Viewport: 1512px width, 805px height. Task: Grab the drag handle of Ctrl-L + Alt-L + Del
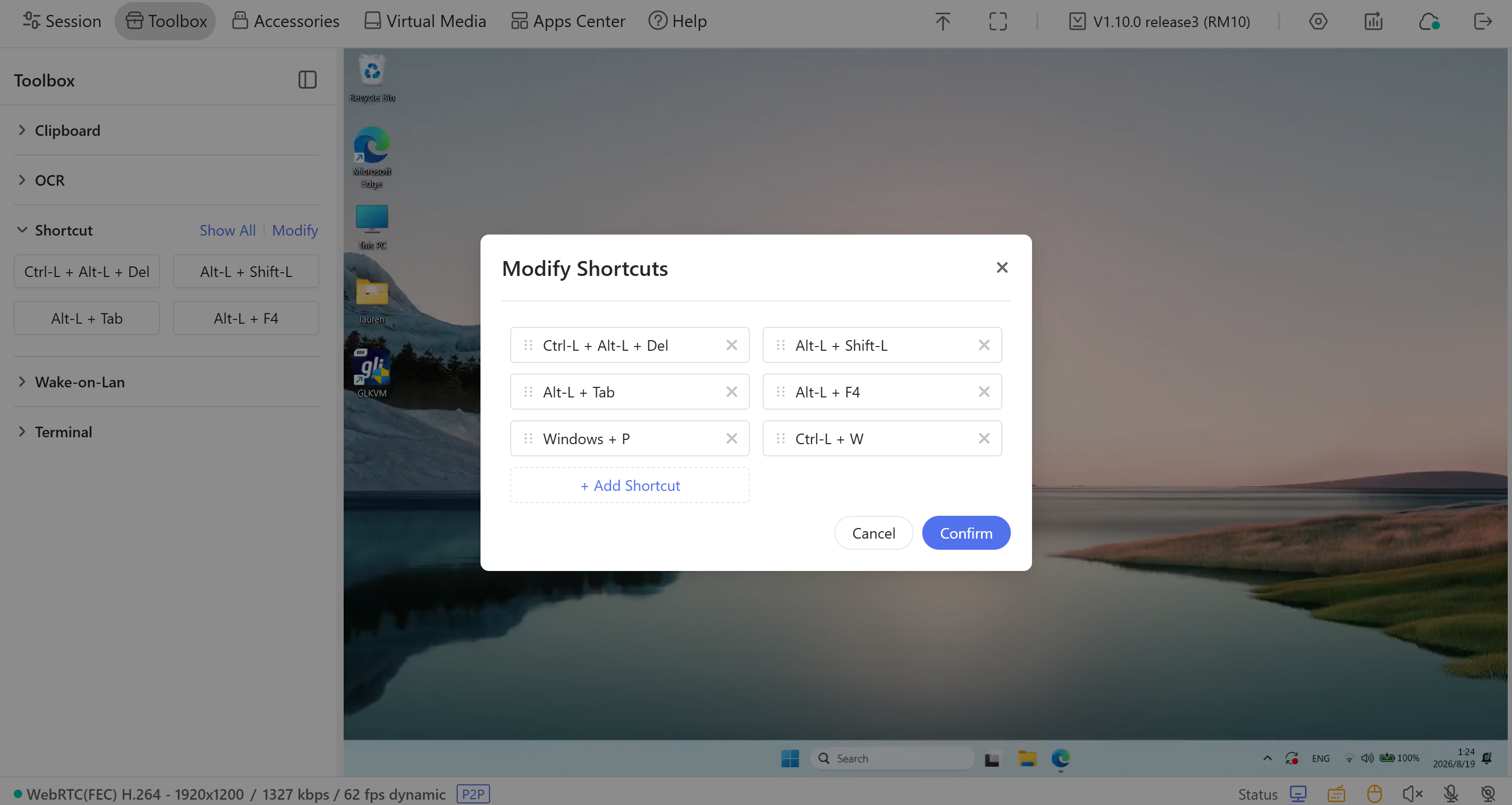pyautogui.click(x=528, y=345)
